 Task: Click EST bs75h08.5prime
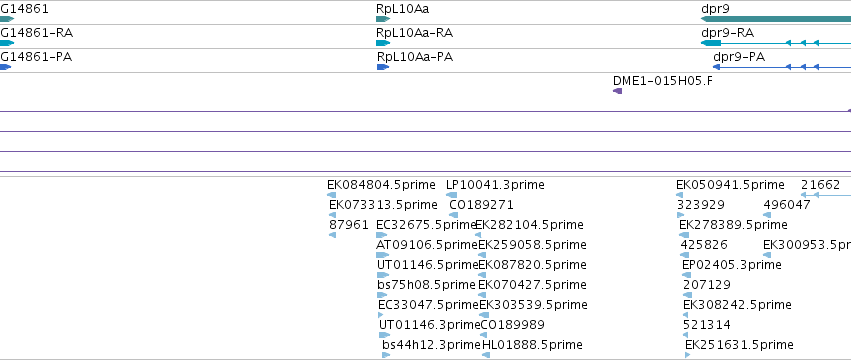coord(426,286)
